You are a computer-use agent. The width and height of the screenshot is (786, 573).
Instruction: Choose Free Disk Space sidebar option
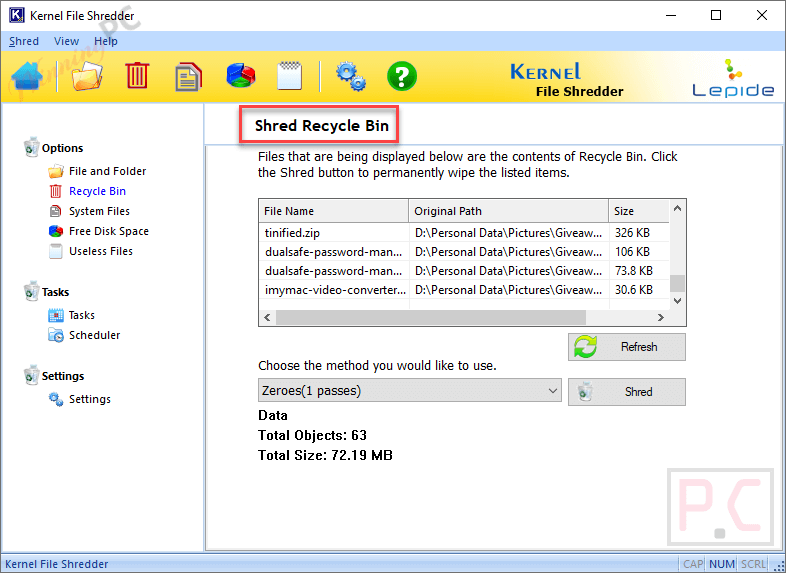coord(99,232)
